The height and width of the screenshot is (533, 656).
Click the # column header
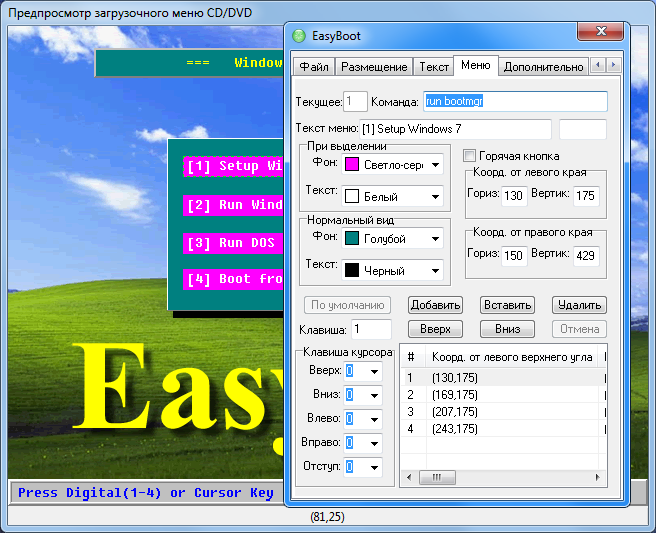click(x=413, y=357)
